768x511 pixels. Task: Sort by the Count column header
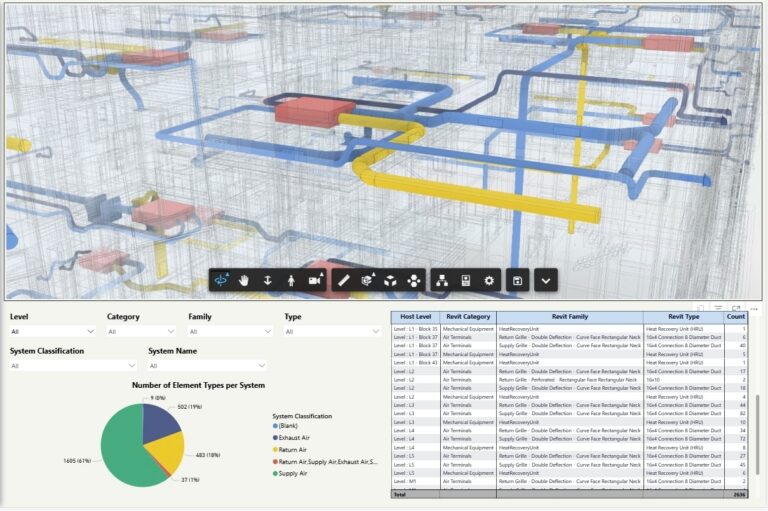pos(736,317)
